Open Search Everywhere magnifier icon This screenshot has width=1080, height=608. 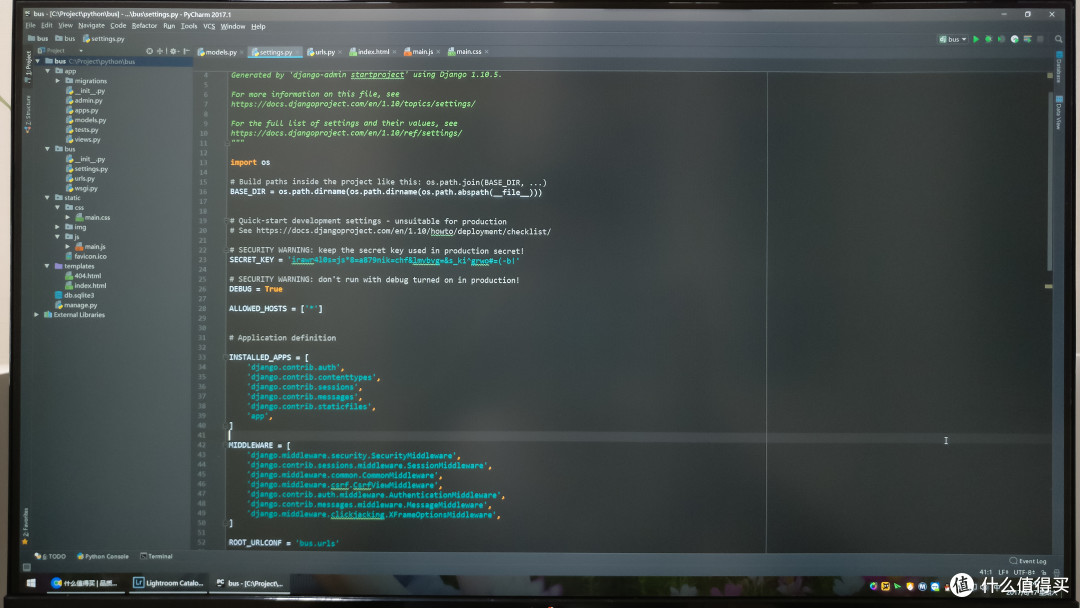point(1059,39)
